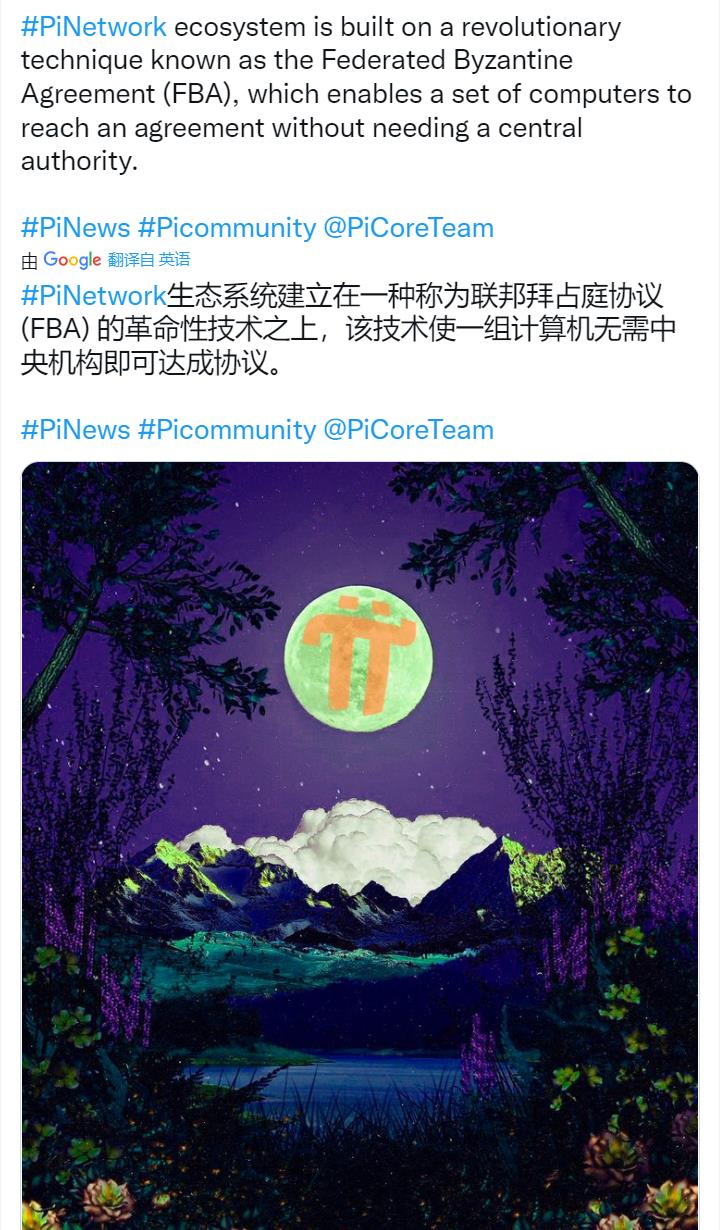The image size is (724, 1230).
Task: Click the English tweet body text
Action: coord(356,94)
